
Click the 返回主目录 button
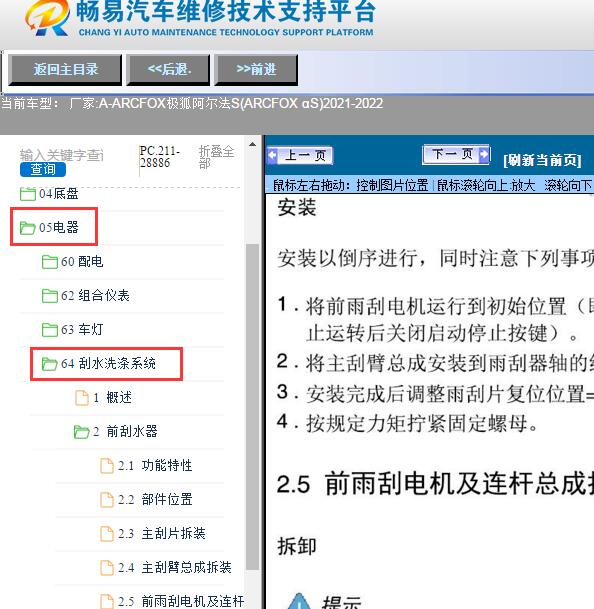coord(65,70)
